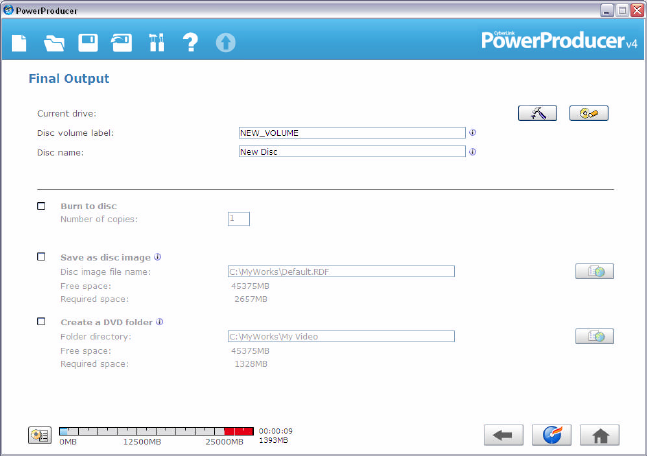
Task: Click info icon beside Disc volume label
Action: (x=472, y=132)
